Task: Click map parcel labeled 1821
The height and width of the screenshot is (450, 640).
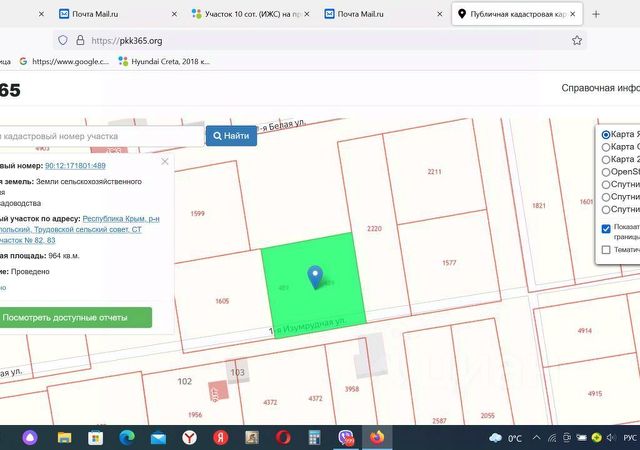Action: click(x=539, y=205)
